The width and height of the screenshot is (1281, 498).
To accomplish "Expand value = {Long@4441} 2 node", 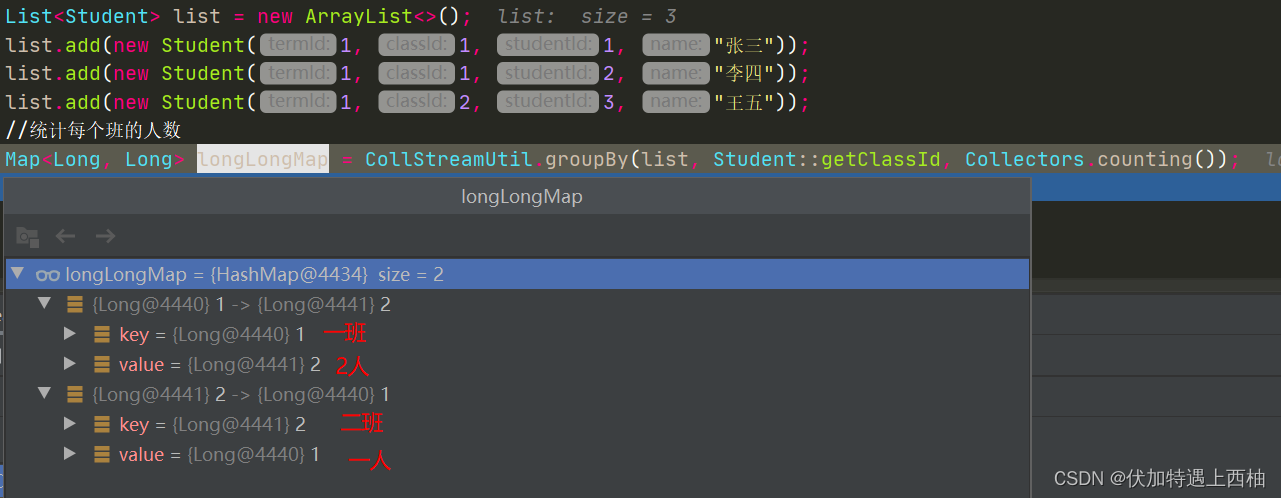I will click(x=69, y=364).
